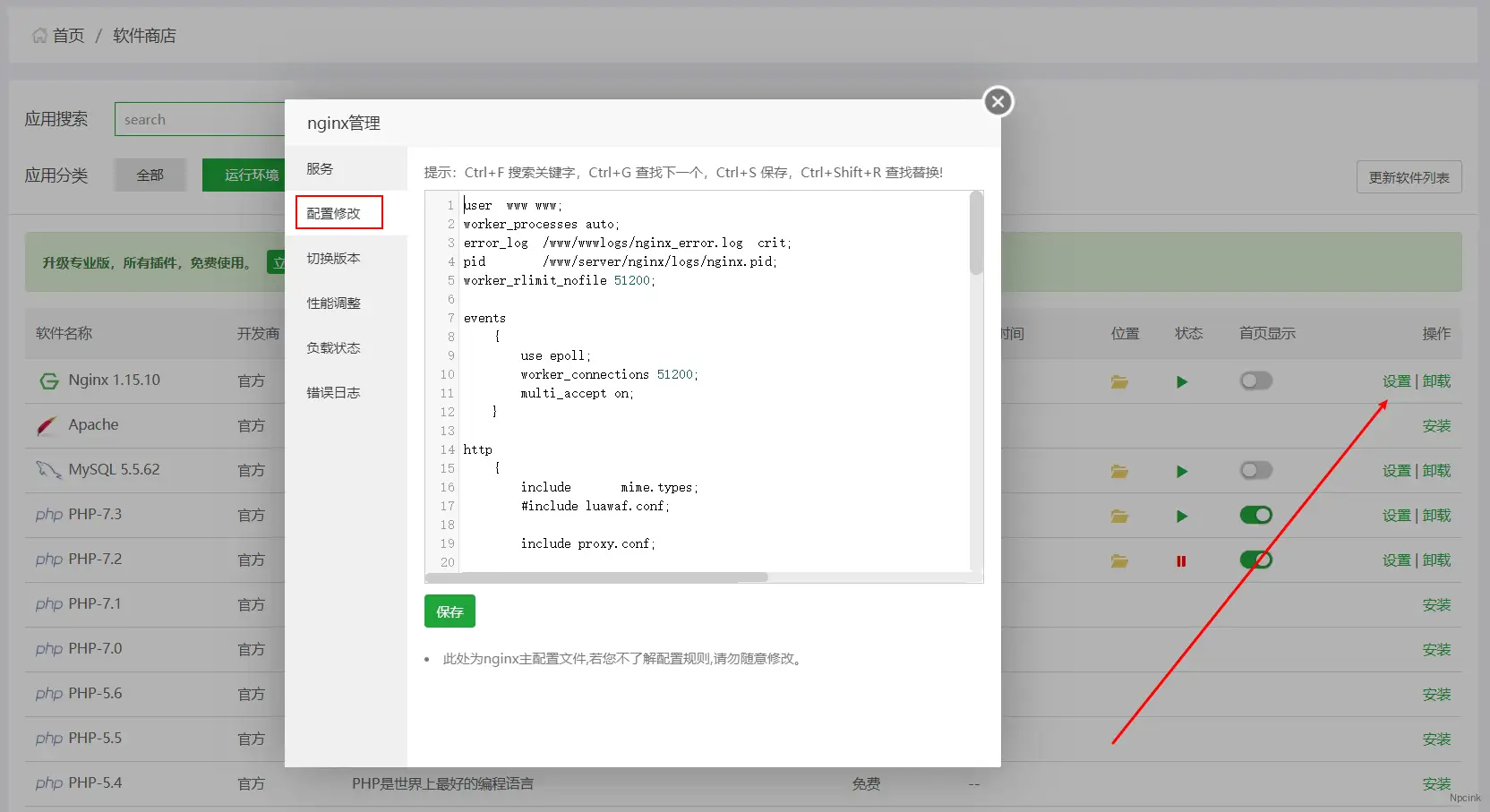Click PHP-7.3 status play icon
The width and height of the screenshot is (1490, 812).
point(1182,516)
